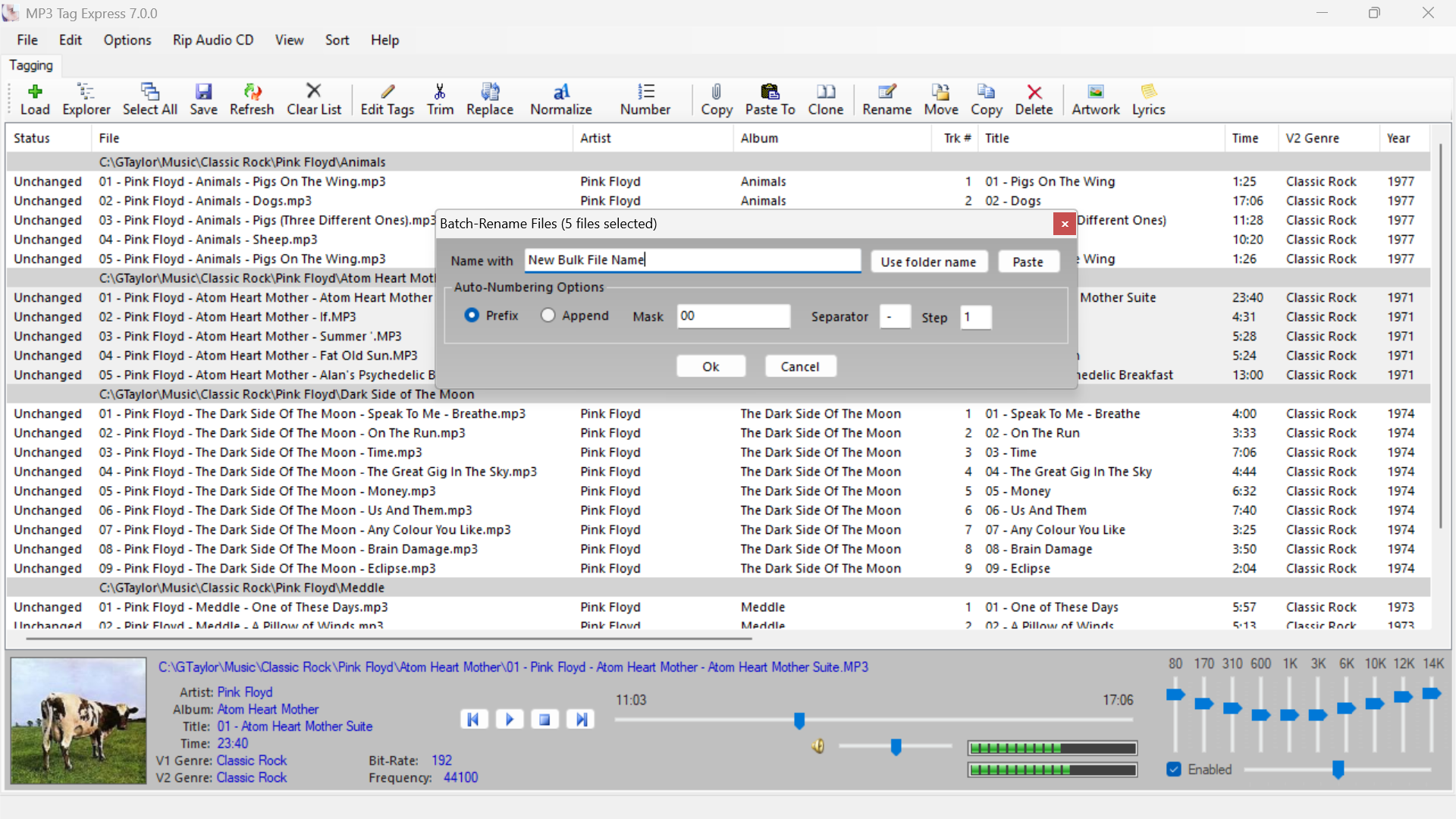Open the Rip Audio CD menu

pos(213,40)
